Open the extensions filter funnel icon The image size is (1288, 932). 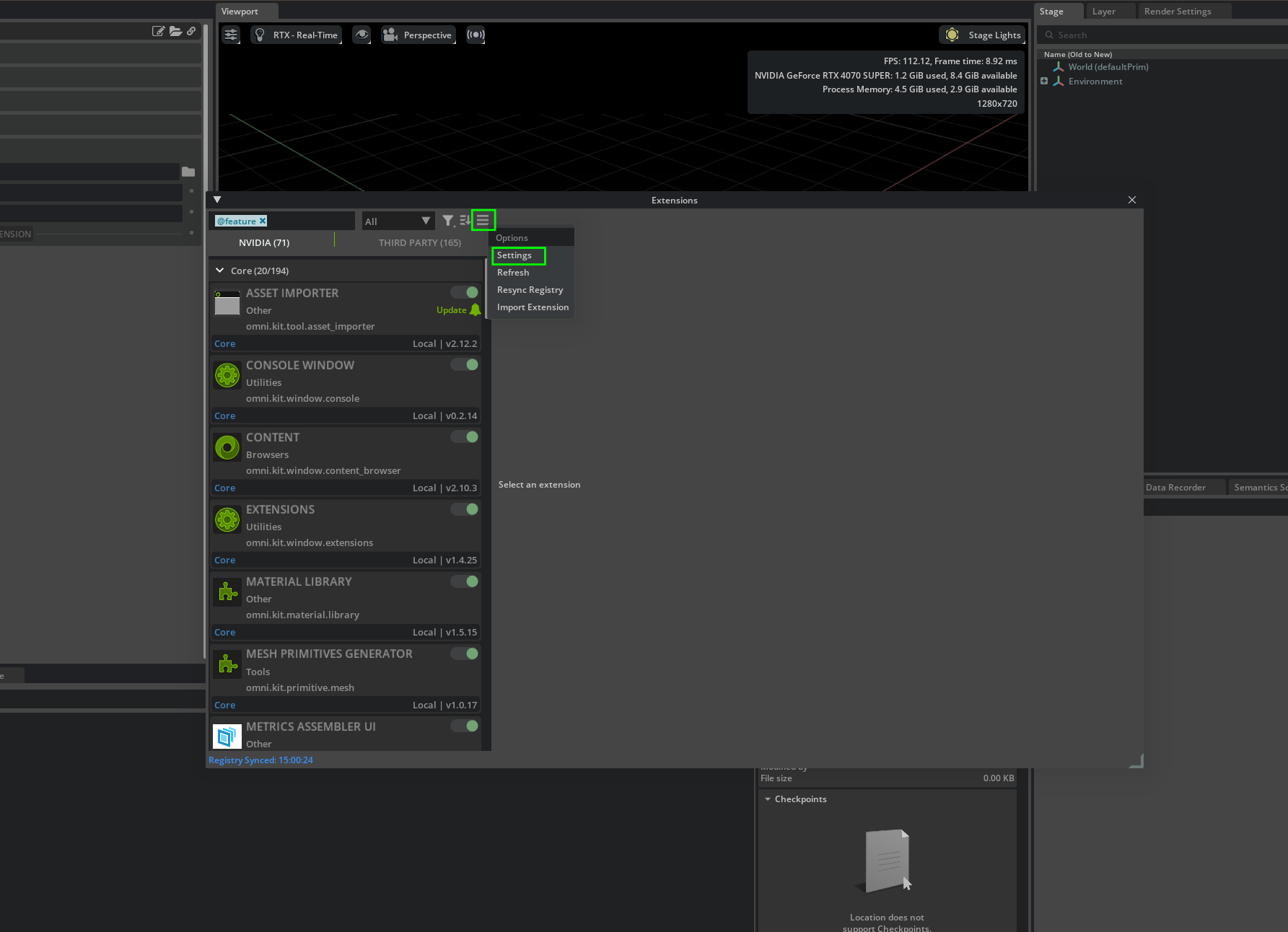pos(448,221)
